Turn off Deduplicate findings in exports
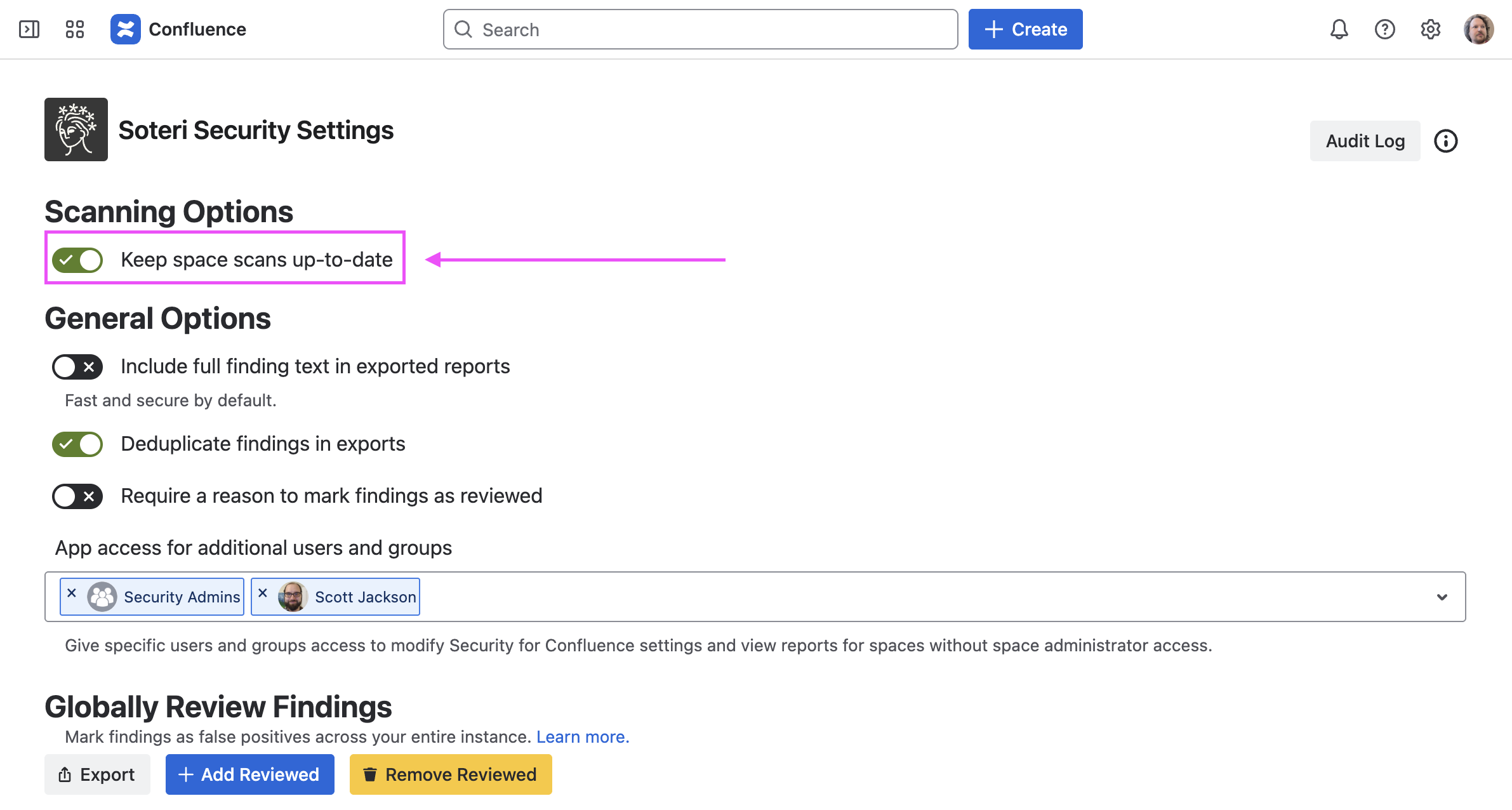The image size is (1512, 810). [x=77, y=444]
